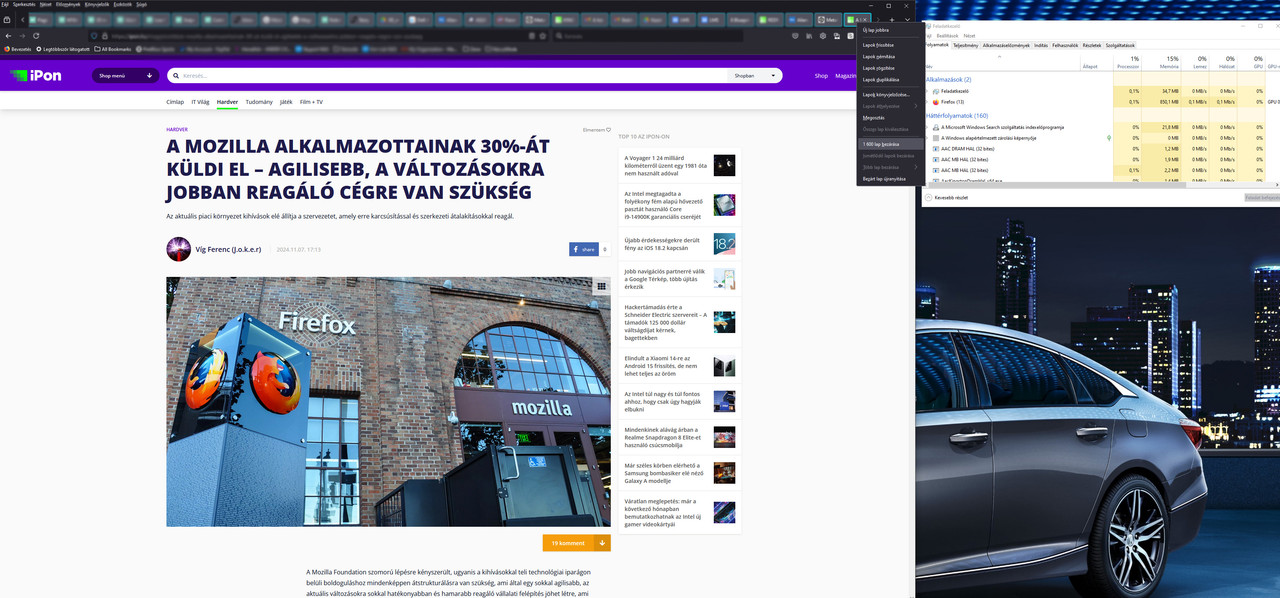Image resolution: width=1280 pixels, height=598 pixels.
Task: Switch to Alkalmazáselőzmények tab in Task Manager
Action: (x=1006, y=45)
